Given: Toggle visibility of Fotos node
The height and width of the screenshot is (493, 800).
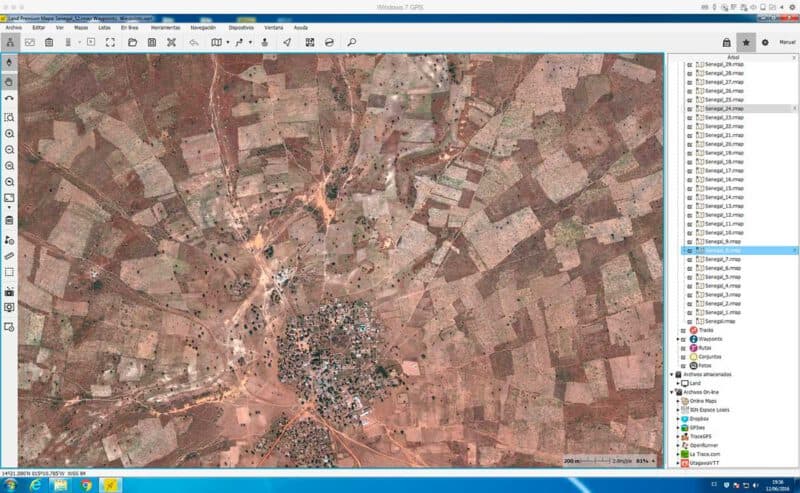Looking at the screenshot, I should (684, 366).
